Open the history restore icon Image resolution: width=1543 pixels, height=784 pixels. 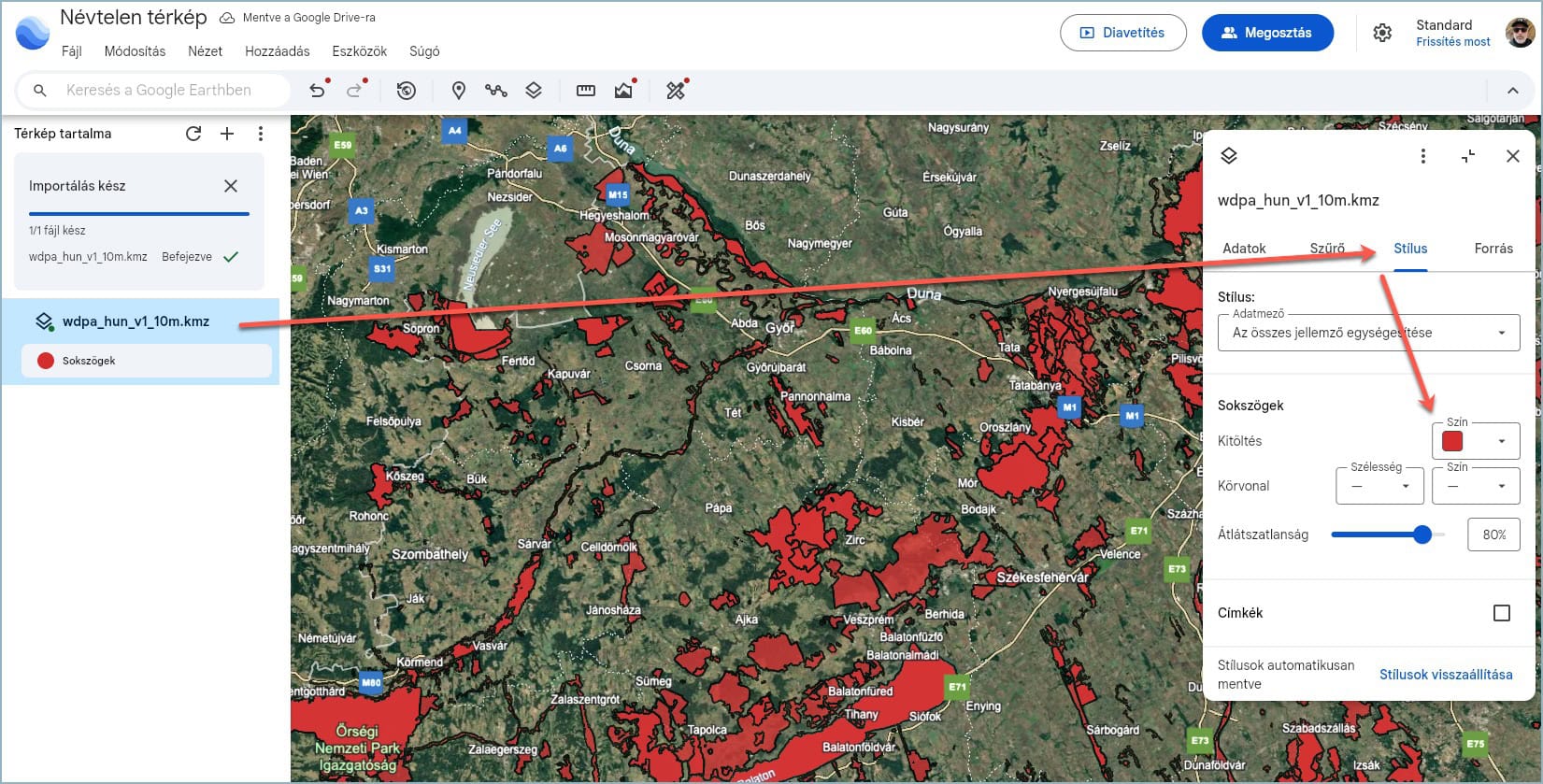407,91
